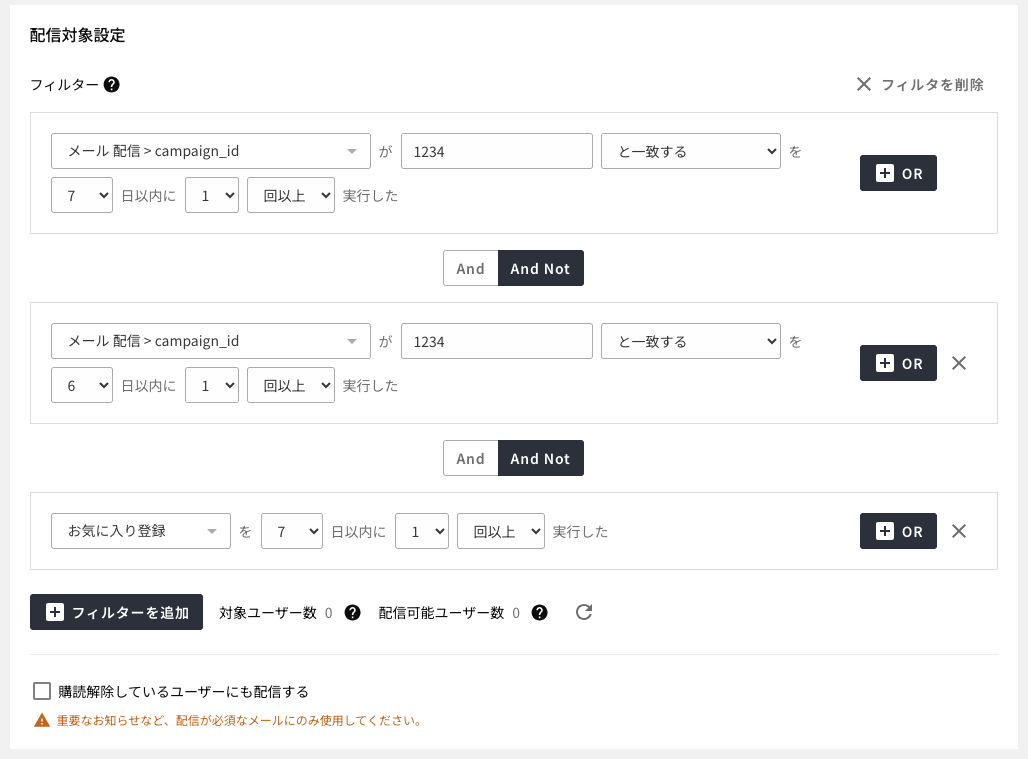
Task: Select And between first and second filters
Action: pyautogui.click(x=471, y=268)
